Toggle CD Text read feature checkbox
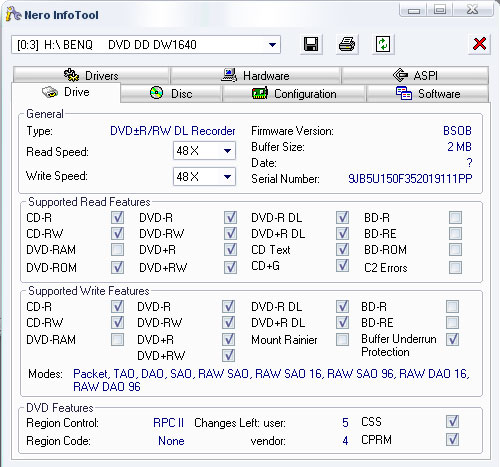The width and height of the screenshot is (500, 467). 342,249
